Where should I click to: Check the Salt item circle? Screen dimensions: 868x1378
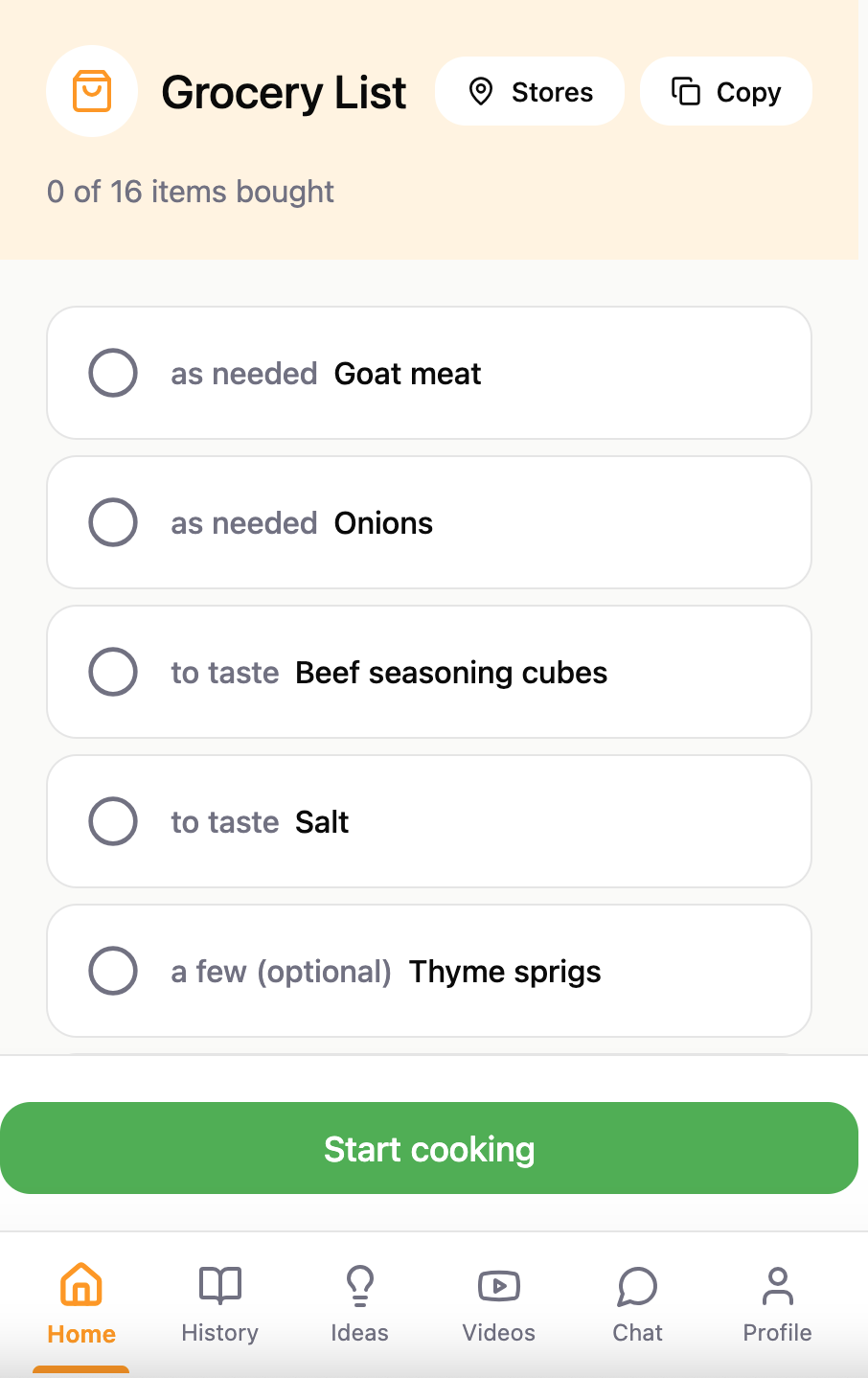point(113,821)
